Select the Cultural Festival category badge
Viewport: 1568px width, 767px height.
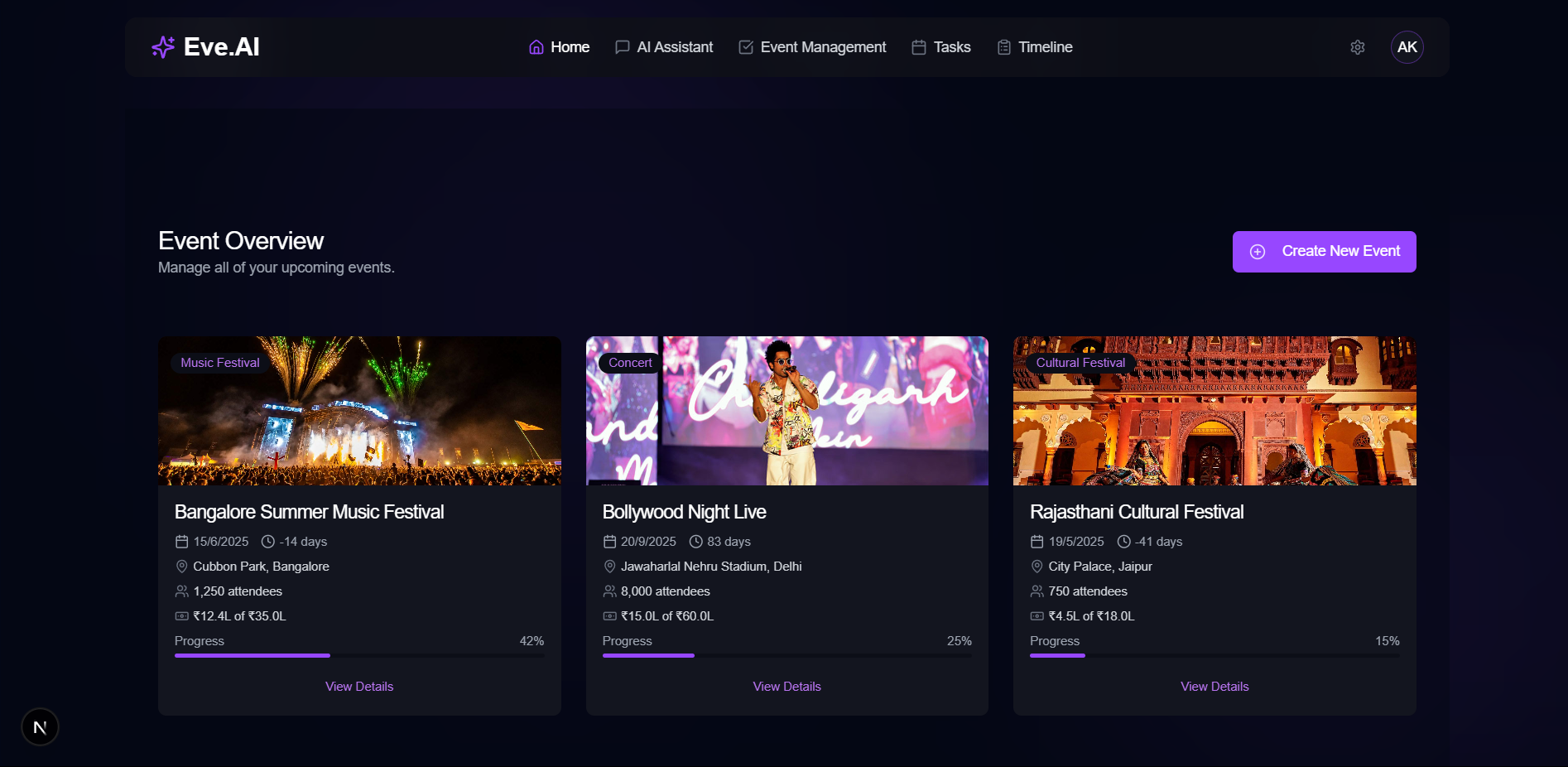click(1080, 363)
